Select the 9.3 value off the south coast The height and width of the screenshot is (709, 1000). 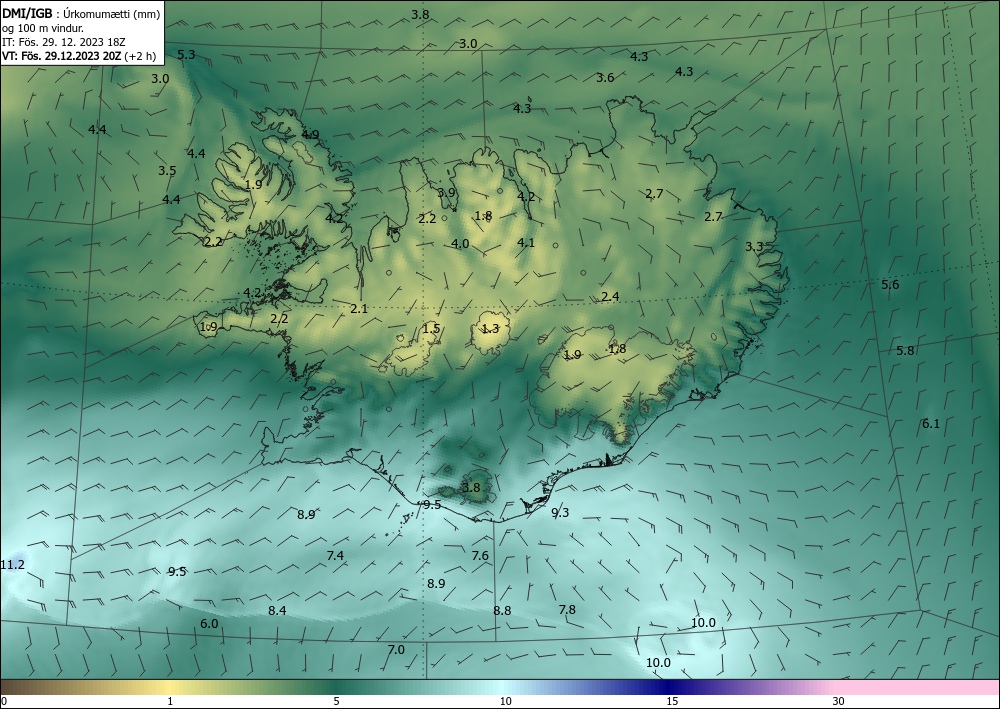click(560, 513)
